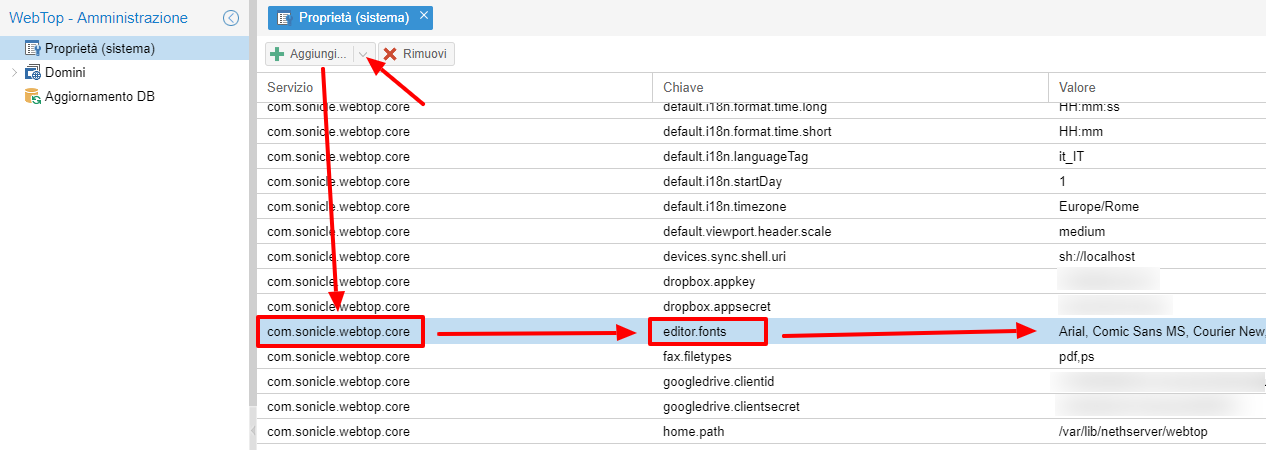Click the Arial, Comic Sans MS value cell
This screenshot has width=1266, height=450.
tap(1157, 331)
